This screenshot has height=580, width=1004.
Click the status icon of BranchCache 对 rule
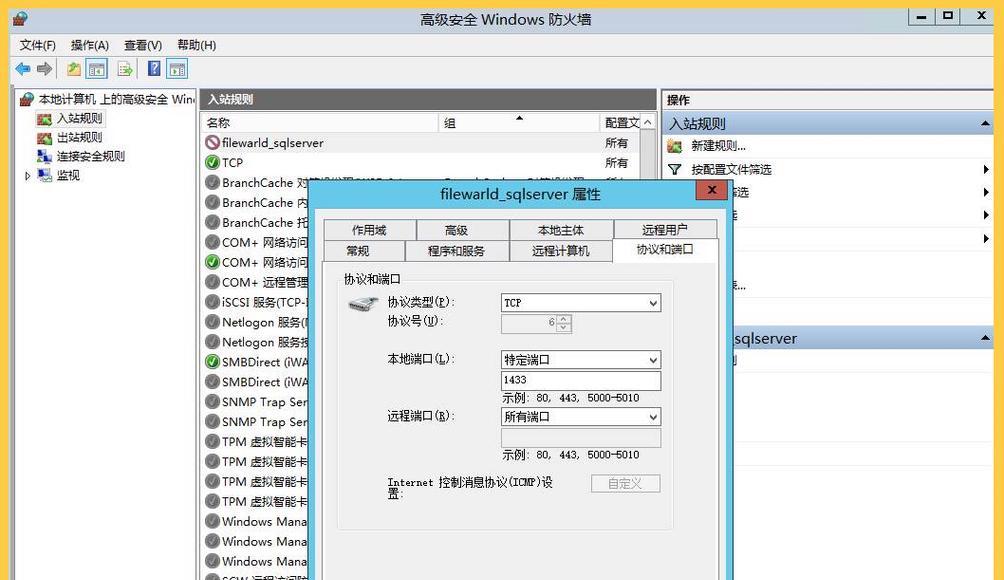tap(213, 182)
